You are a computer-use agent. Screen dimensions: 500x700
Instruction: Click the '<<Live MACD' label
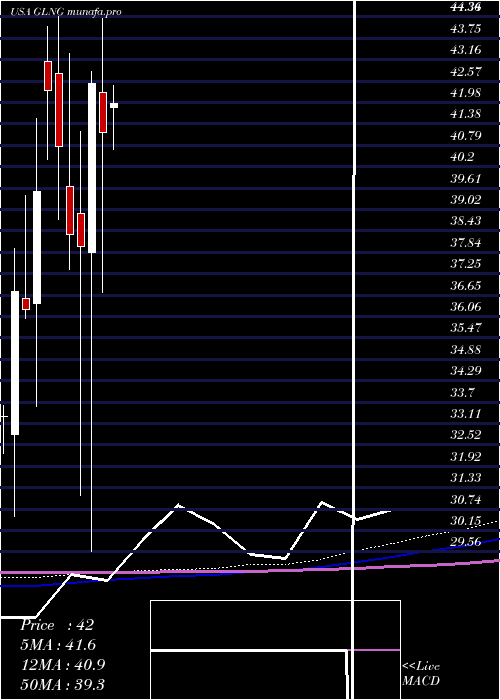click(x=421, y=674)
